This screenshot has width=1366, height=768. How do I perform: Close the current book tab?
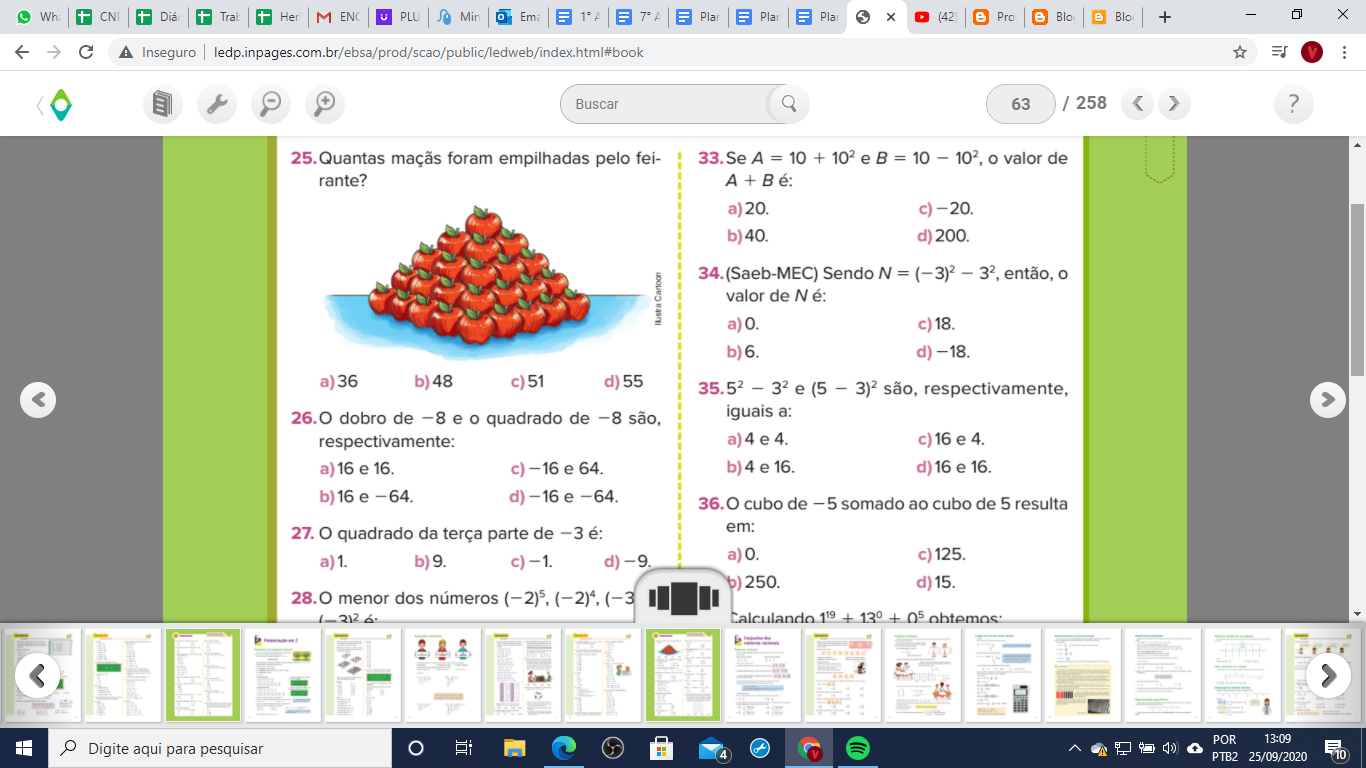point(890,17)
